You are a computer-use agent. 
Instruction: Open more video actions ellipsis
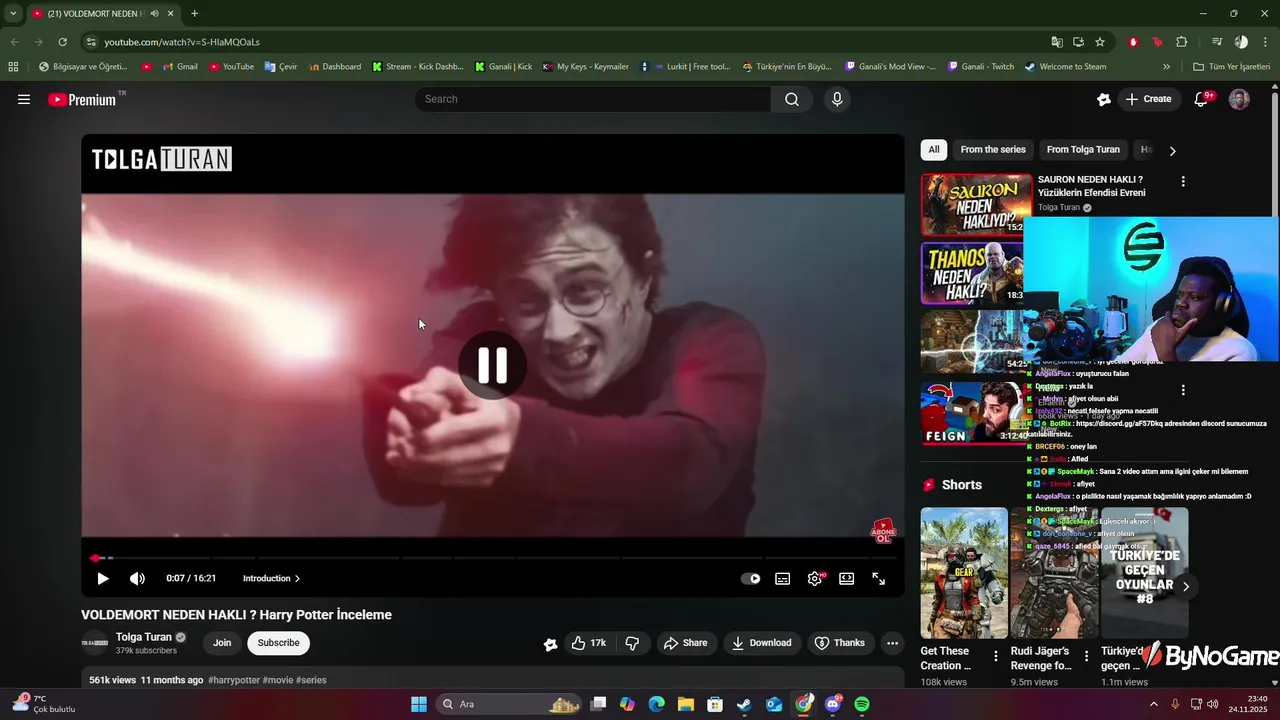[x=893, y=643]
